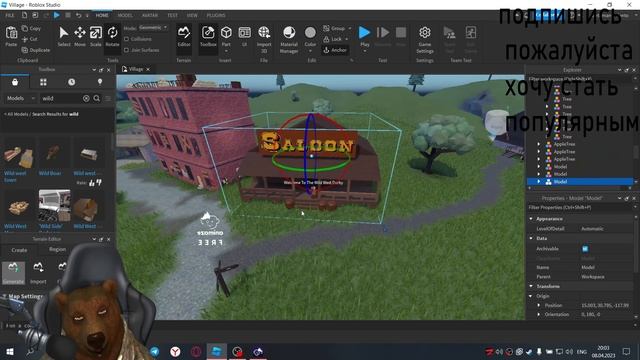Open the Toolbox Inventory grid tab
Screen dimensions: 640x360
click(x=43, y=82)
